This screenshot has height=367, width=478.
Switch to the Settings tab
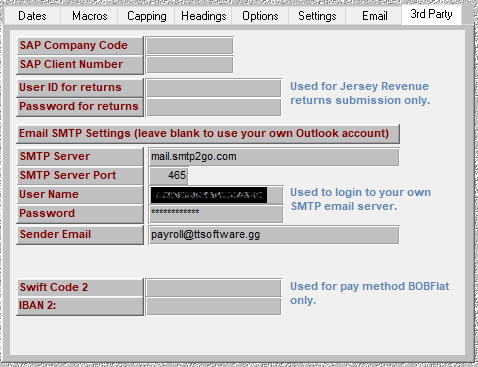(317, 16)
